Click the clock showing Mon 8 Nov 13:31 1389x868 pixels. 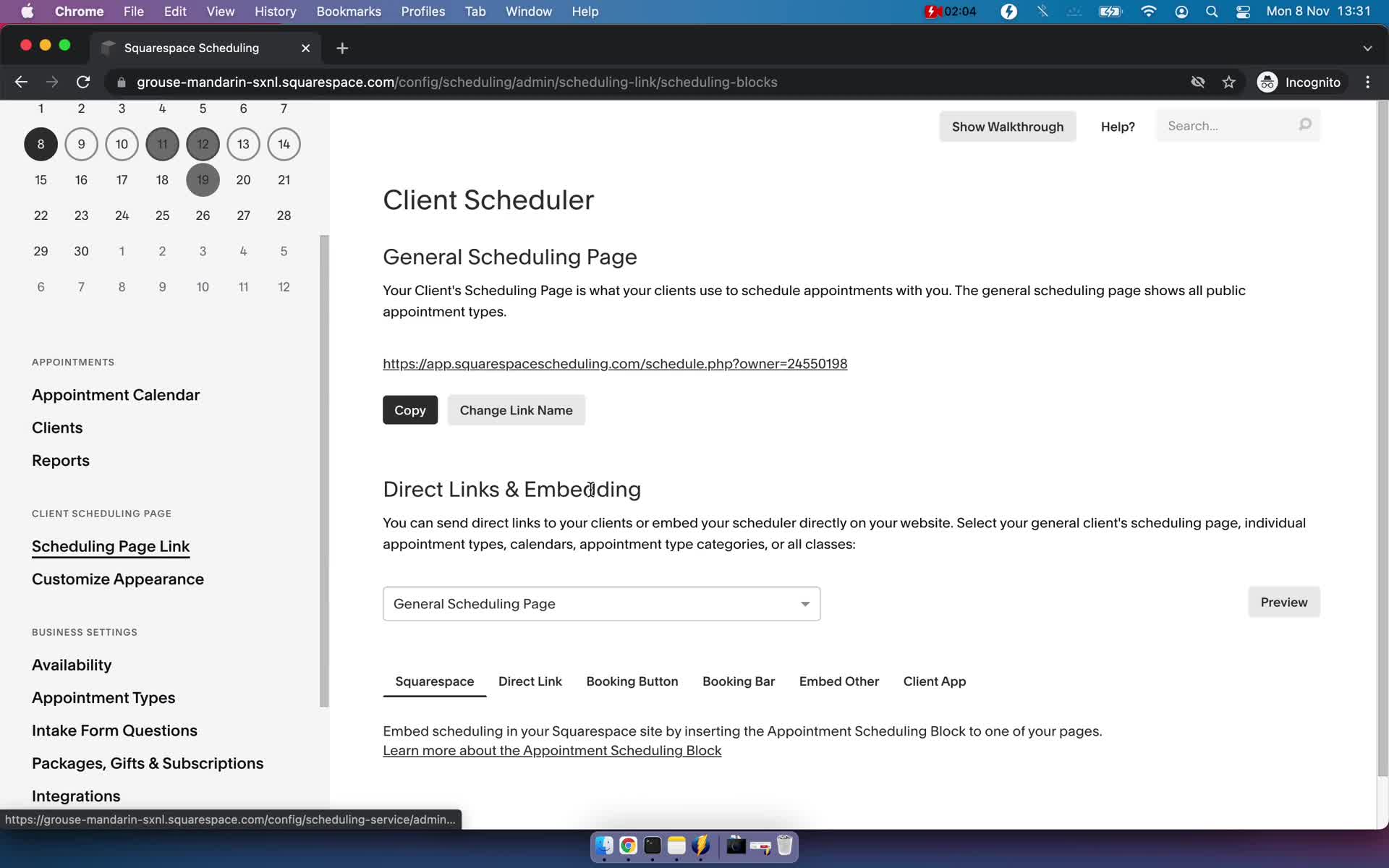[x=1318, y=12]
